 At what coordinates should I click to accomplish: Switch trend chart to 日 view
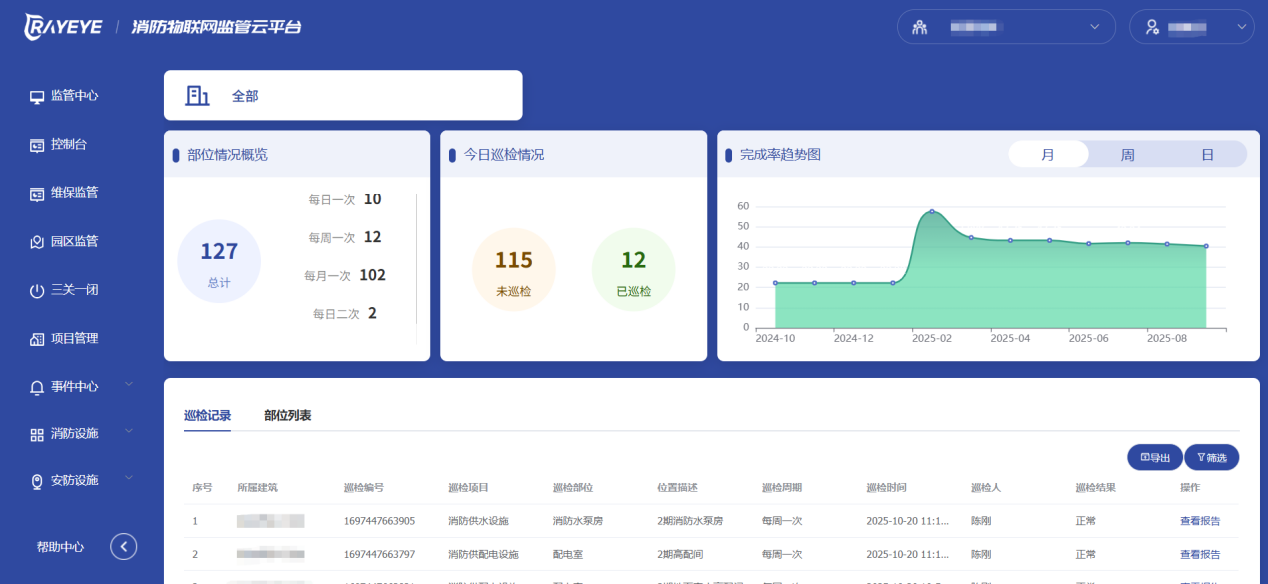point(1207,155)
